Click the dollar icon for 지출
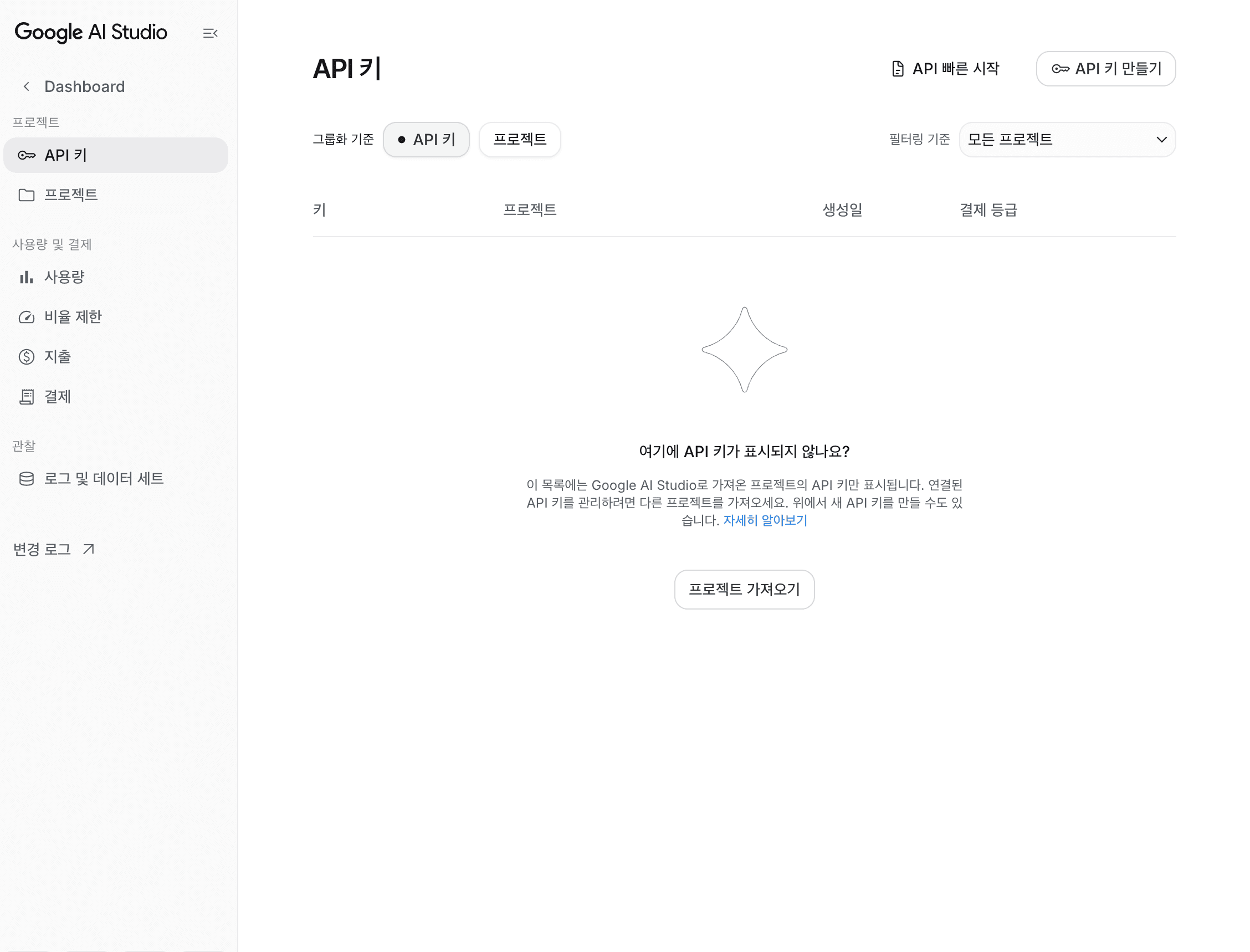 [27, 357]
